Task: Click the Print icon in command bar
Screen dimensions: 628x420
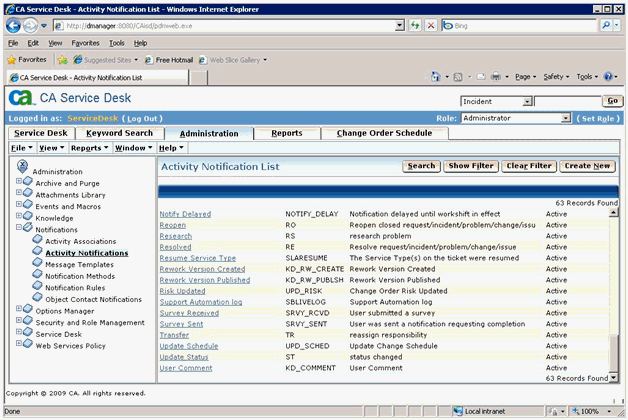Action: tap(496, 76)
